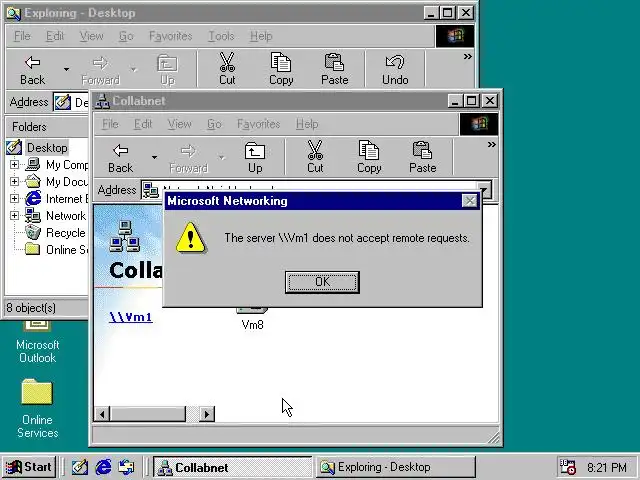The height and width of the screenshot is (480, 640).
Task: Open View menu in Collabnet window
Action: (179, 124)
